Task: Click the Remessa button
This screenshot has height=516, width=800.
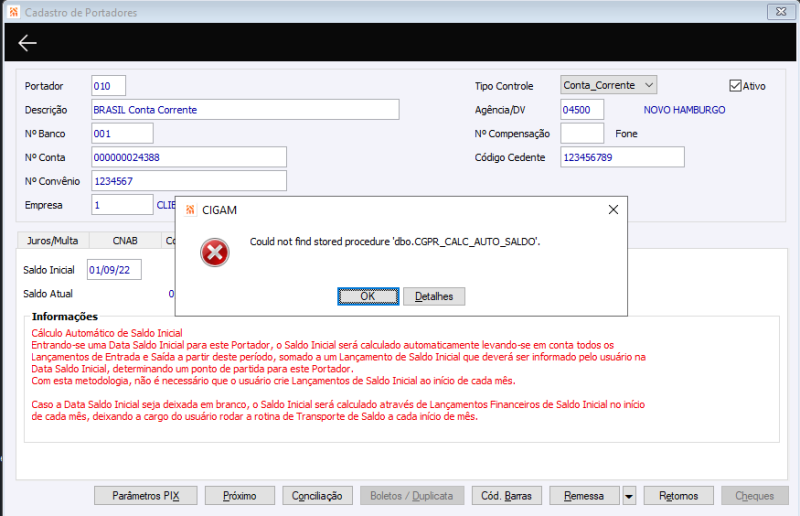Action: (x=584, y=496)
